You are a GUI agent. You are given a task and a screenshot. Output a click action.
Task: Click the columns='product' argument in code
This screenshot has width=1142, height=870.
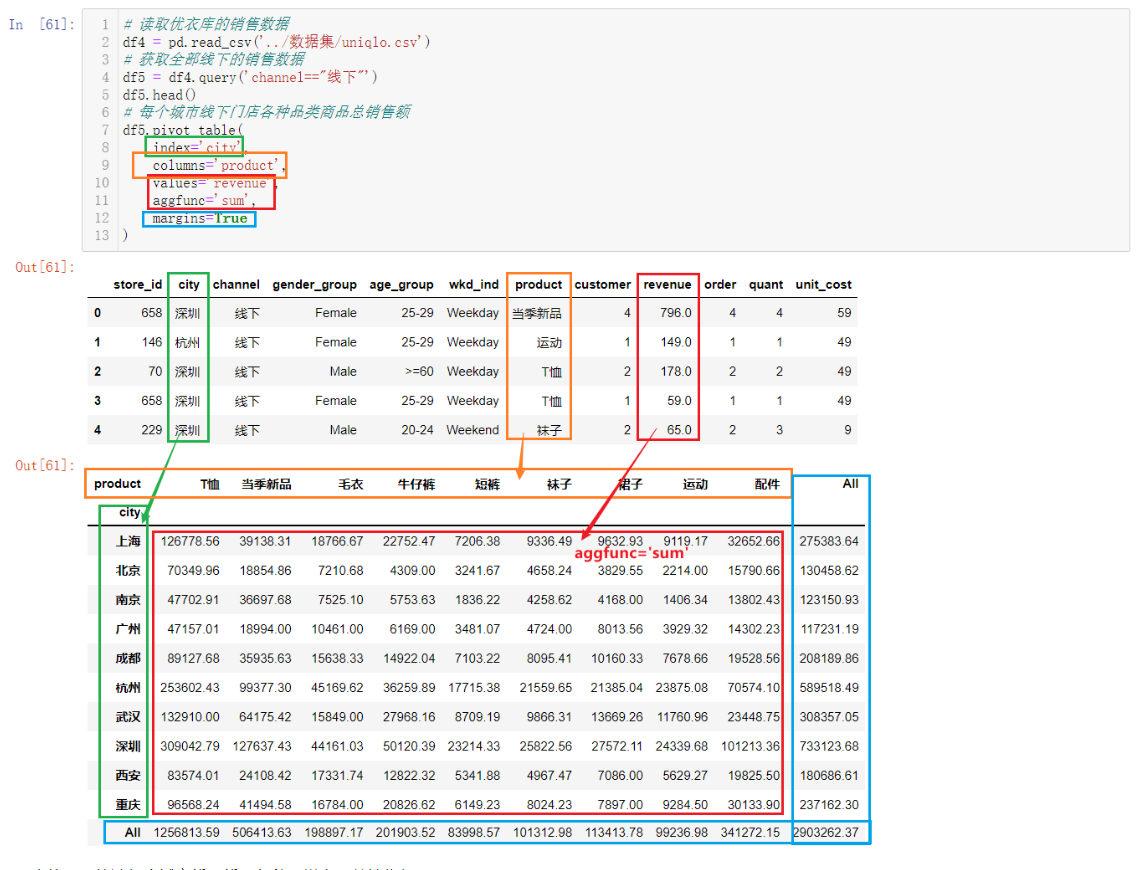218,165
